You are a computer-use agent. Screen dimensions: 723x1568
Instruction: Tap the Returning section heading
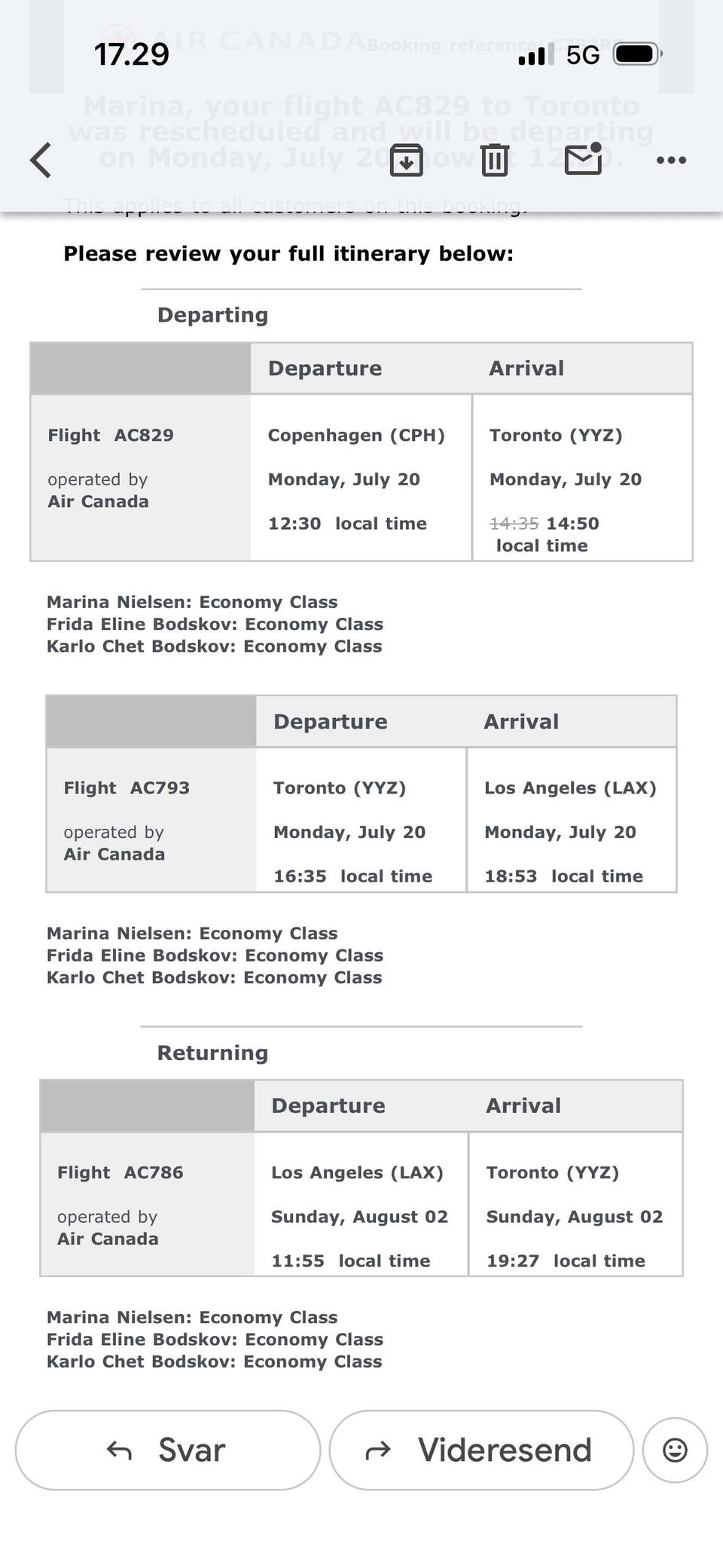[212, 1053]
